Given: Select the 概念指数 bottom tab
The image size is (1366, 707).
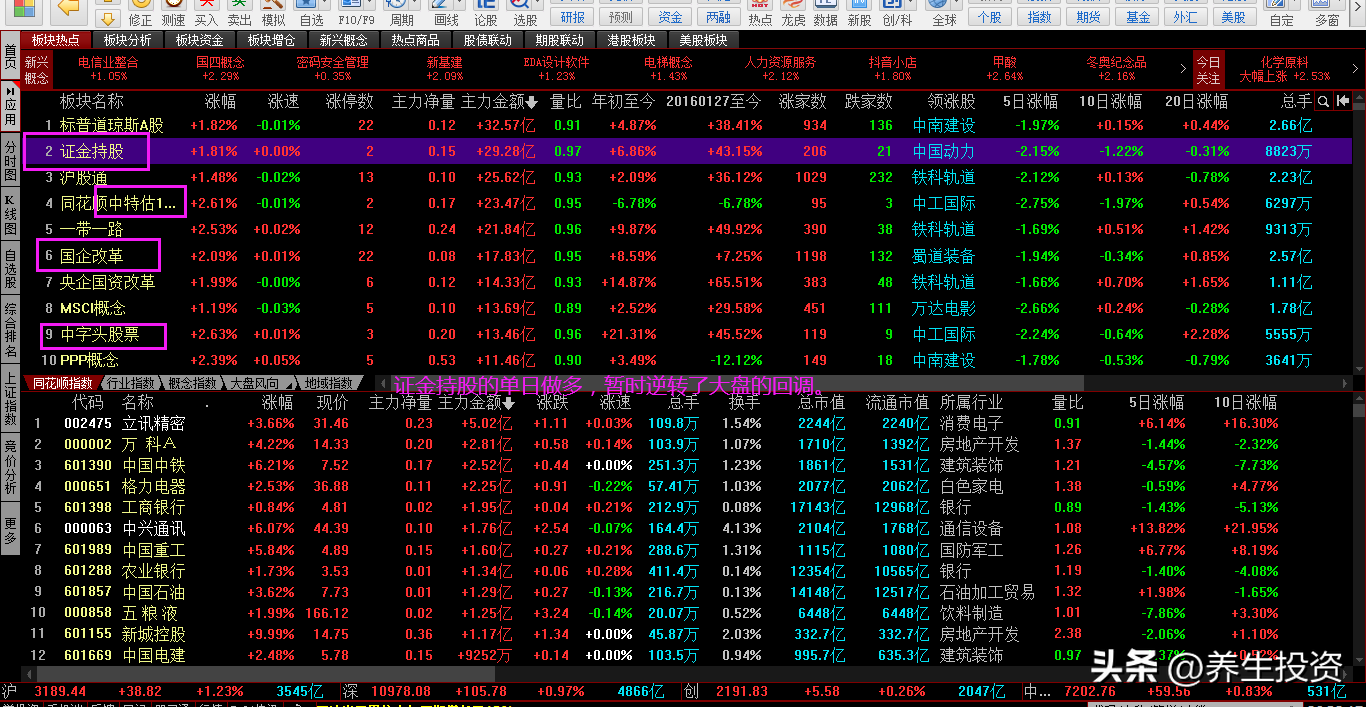Looking at the screenshot, I should tap(193, 383).
